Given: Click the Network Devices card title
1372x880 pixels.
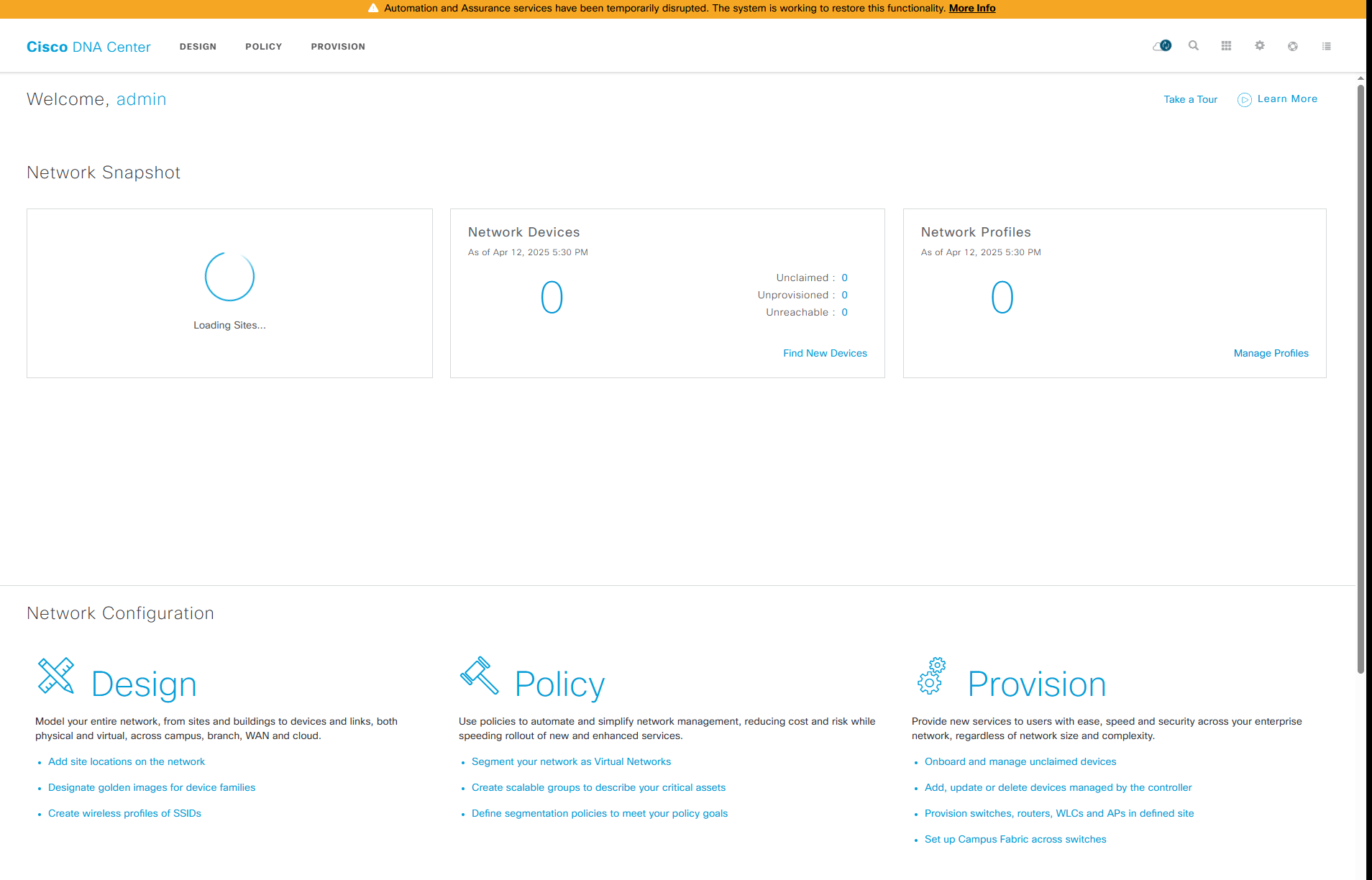Looking at the screenshot, I should tap(523, 232).
